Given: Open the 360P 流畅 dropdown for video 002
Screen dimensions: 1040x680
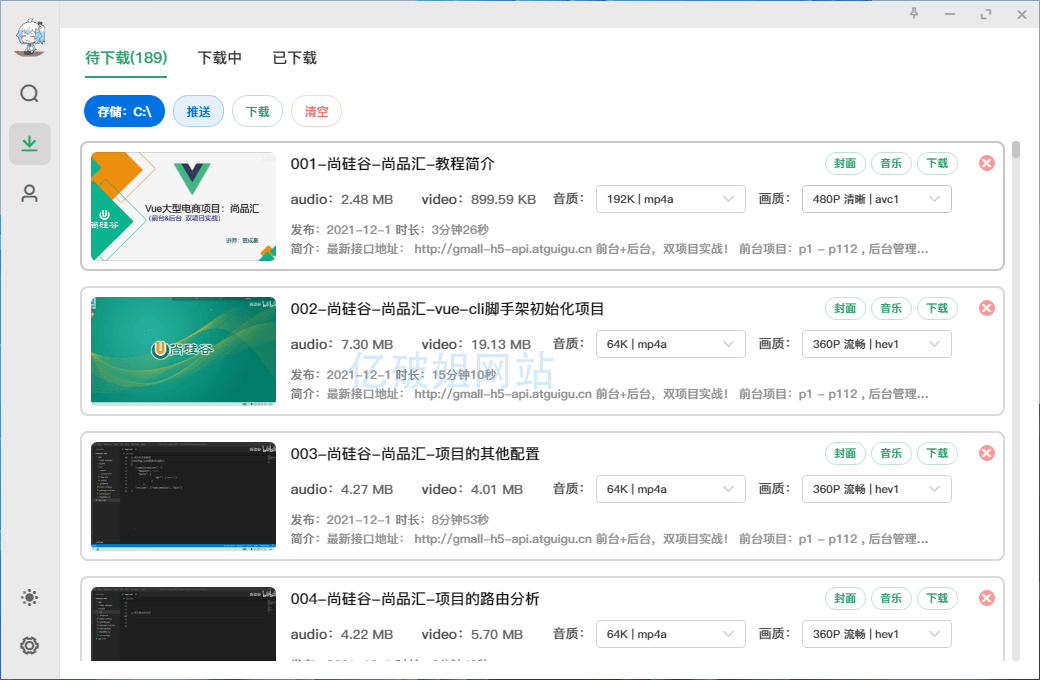Looking at the screenshot, I should click(876, 344).
